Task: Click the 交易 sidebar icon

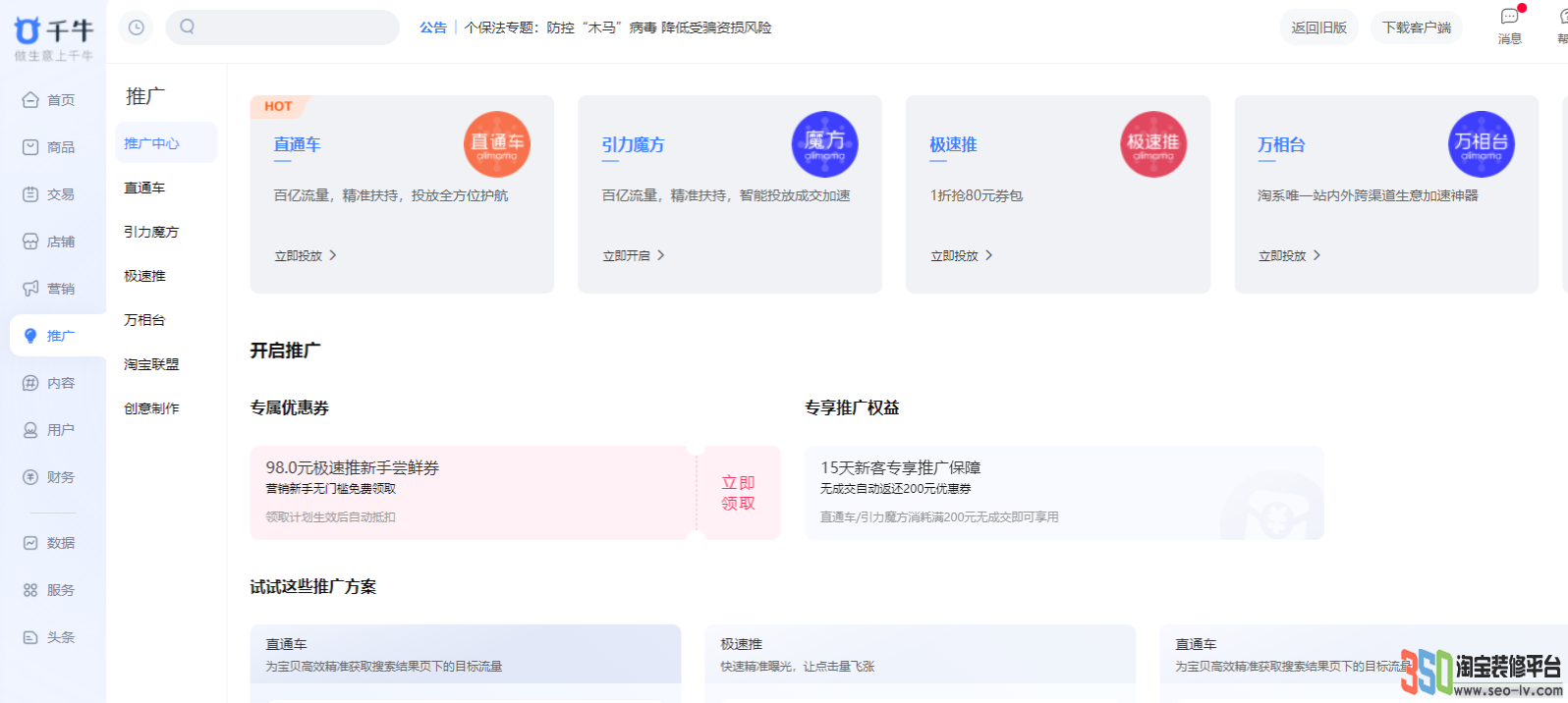Action: (30, 194)
